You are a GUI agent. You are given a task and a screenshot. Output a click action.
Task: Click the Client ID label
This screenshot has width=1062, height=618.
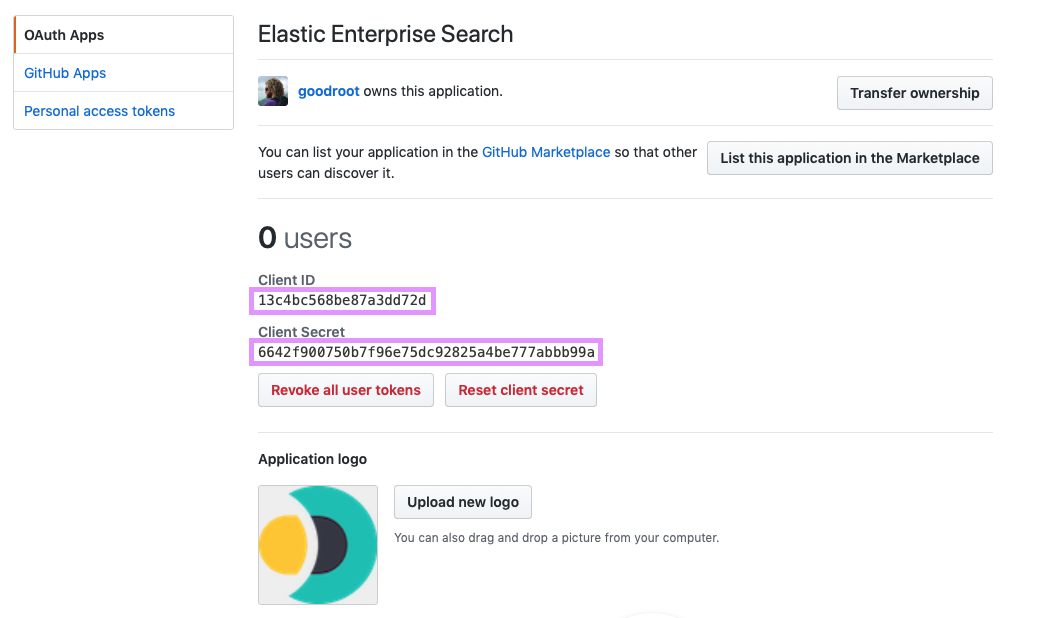286,280
